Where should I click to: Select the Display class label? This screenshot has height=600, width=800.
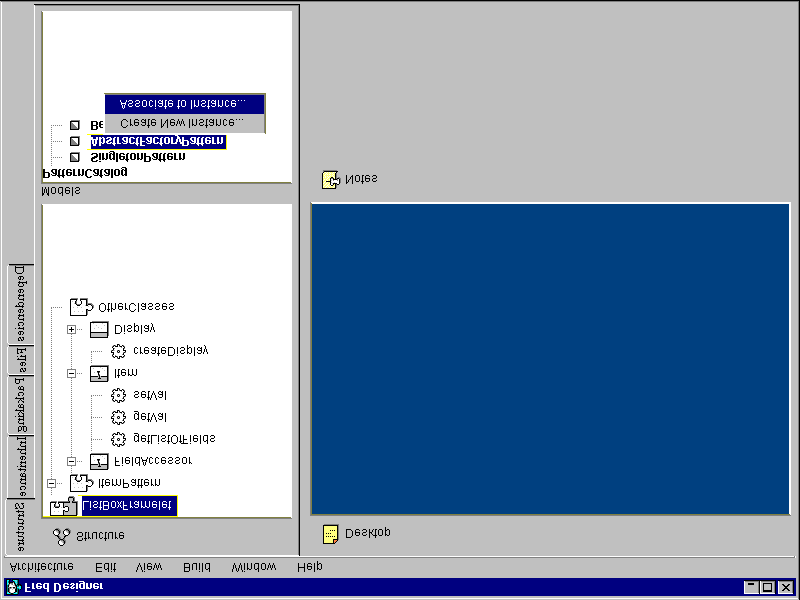pyautogui.click(x=135, y=329)
